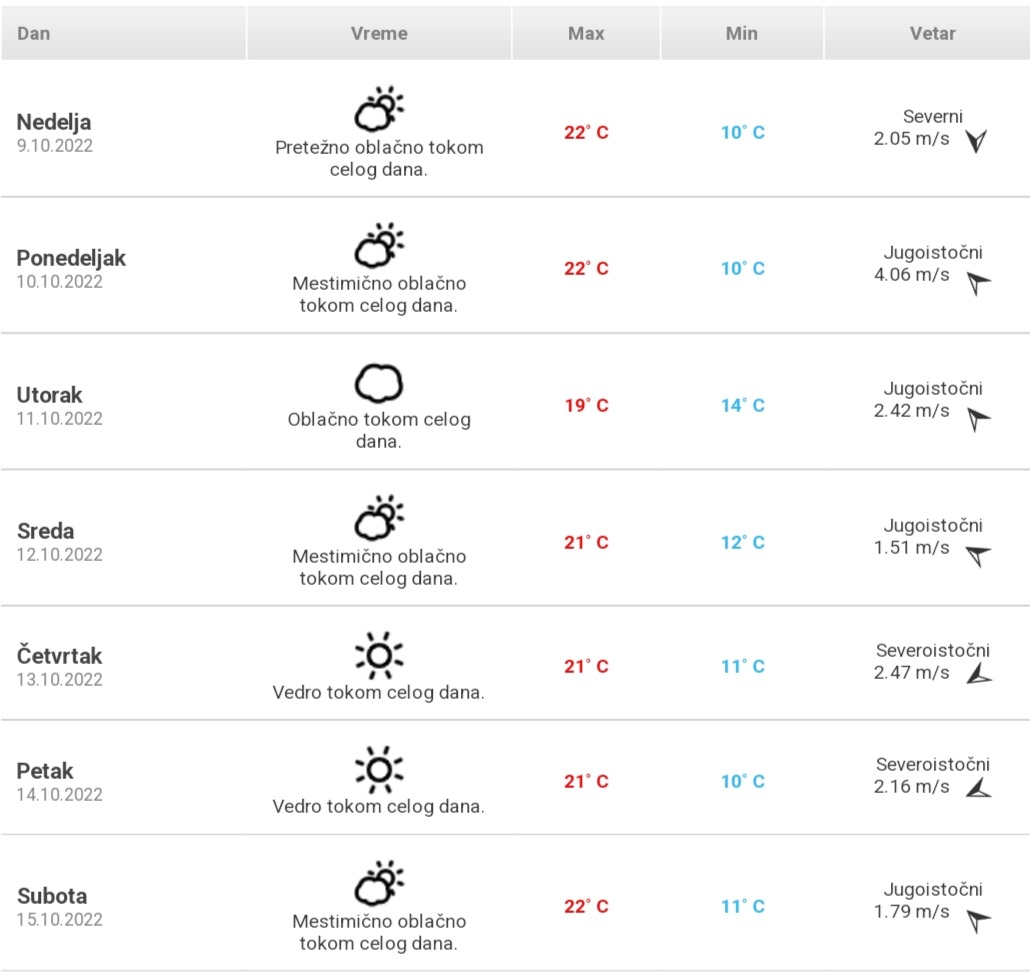The image size is (1030, 975).
Task: Click the north wind arrow for Nedelja
Action: tap(976, 142)
